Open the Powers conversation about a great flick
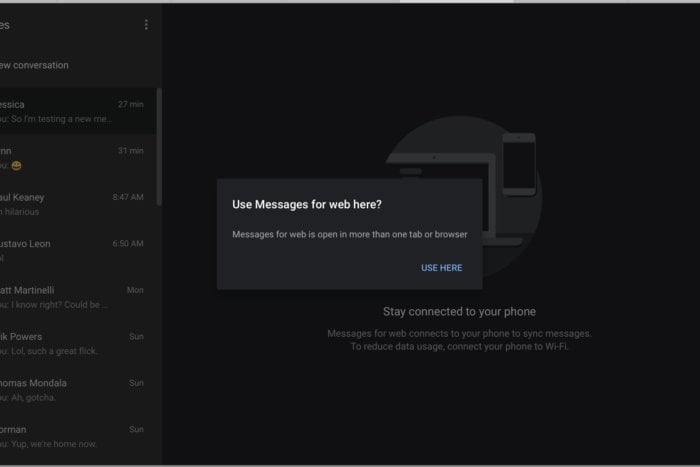700x467 pixels. (78, 343)
